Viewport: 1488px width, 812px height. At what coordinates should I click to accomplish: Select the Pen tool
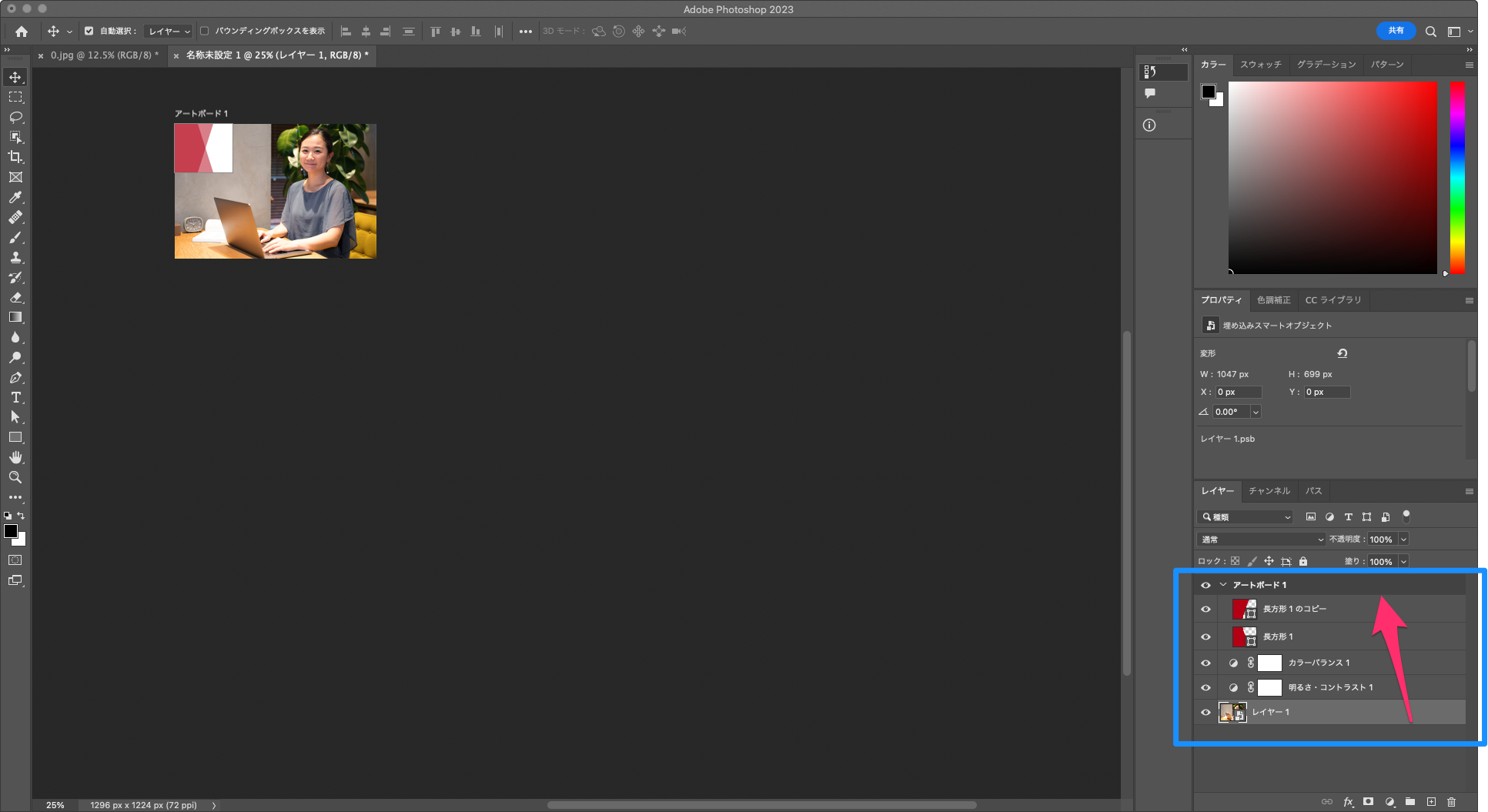pos(15,377)
